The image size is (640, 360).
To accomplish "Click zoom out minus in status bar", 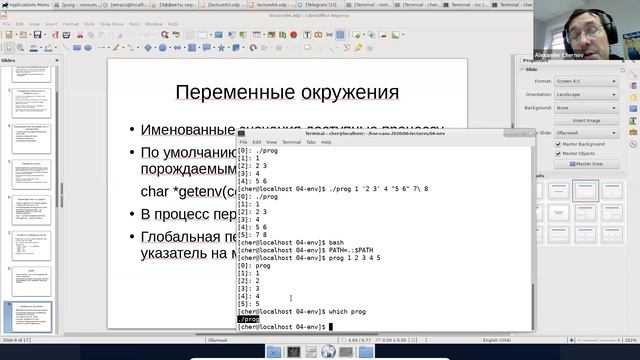I will [x=579, y=340].
